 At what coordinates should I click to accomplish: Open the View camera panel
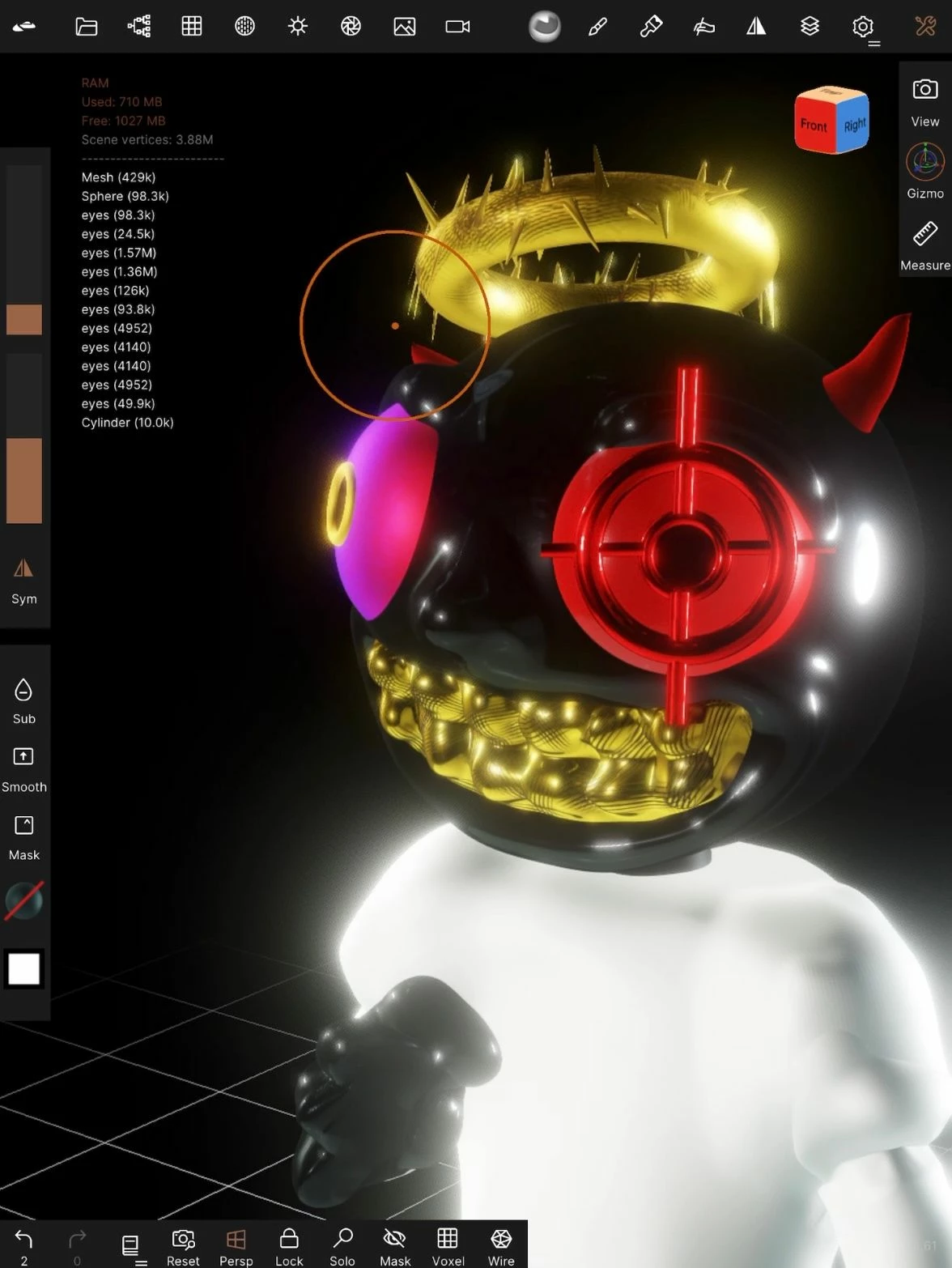(925, 102)
